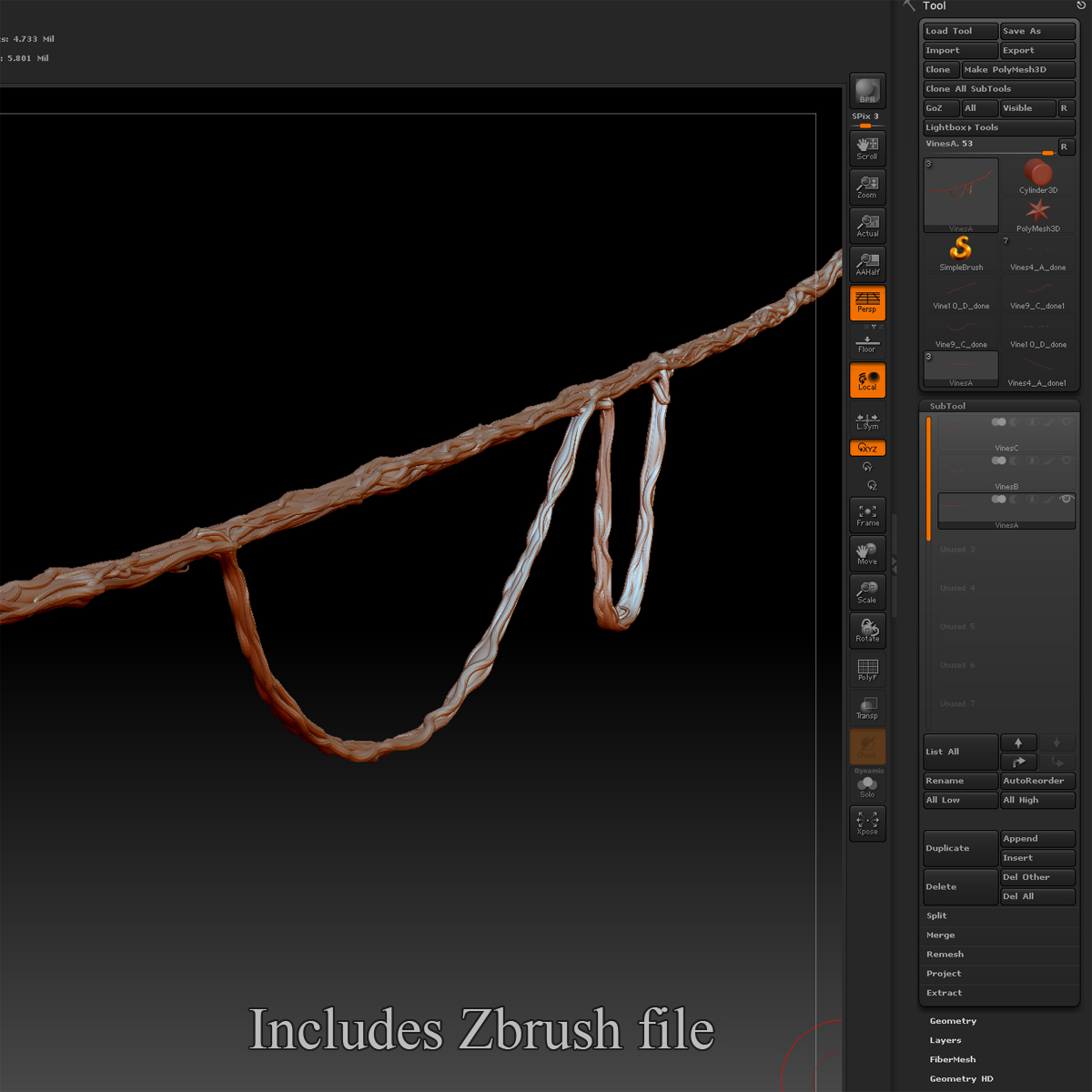Toggle Local rotation mode
This screenshot has height=1092, width=1092.
pos(867,380)
